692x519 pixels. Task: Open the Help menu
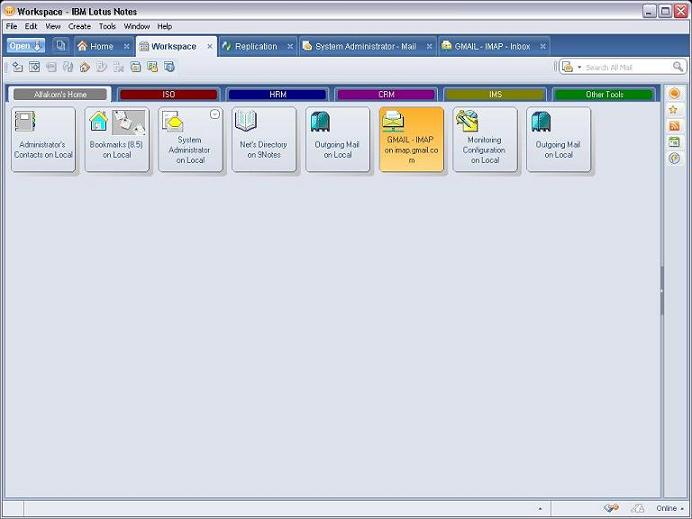pos(165,26)
